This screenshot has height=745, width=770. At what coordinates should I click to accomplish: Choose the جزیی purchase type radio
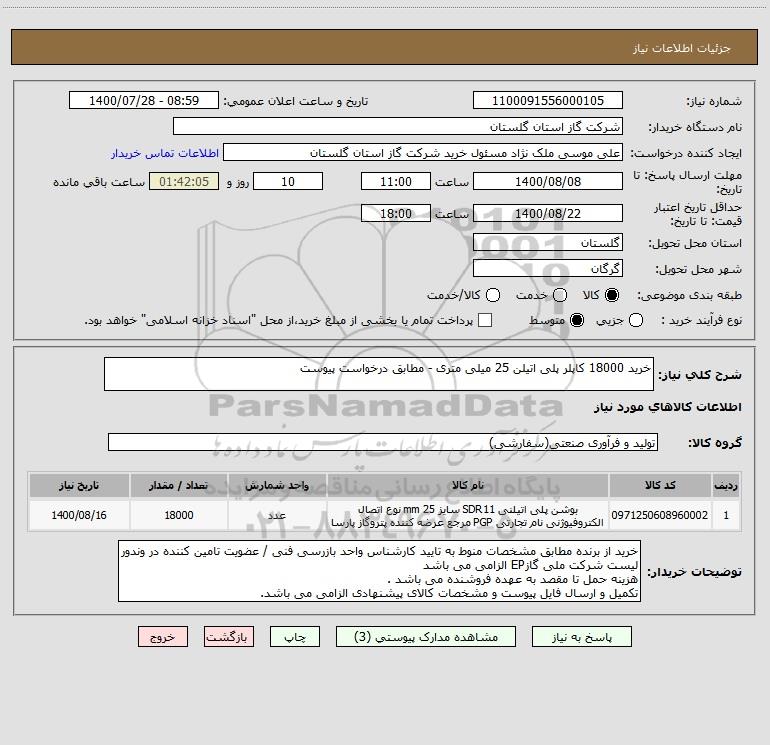coord(636,320)
